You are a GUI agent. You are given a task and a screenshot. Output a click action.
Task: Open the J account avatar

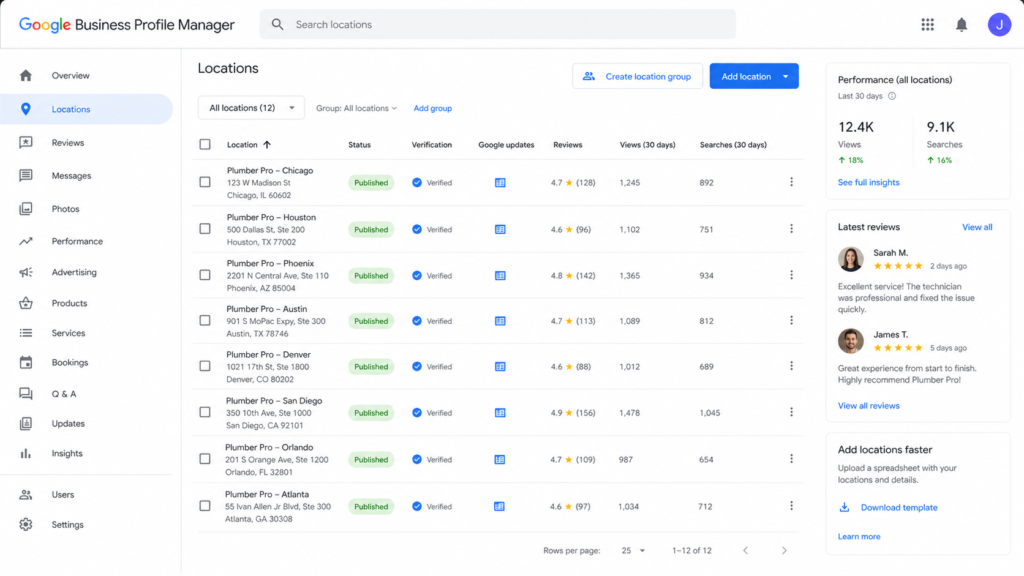999,25
